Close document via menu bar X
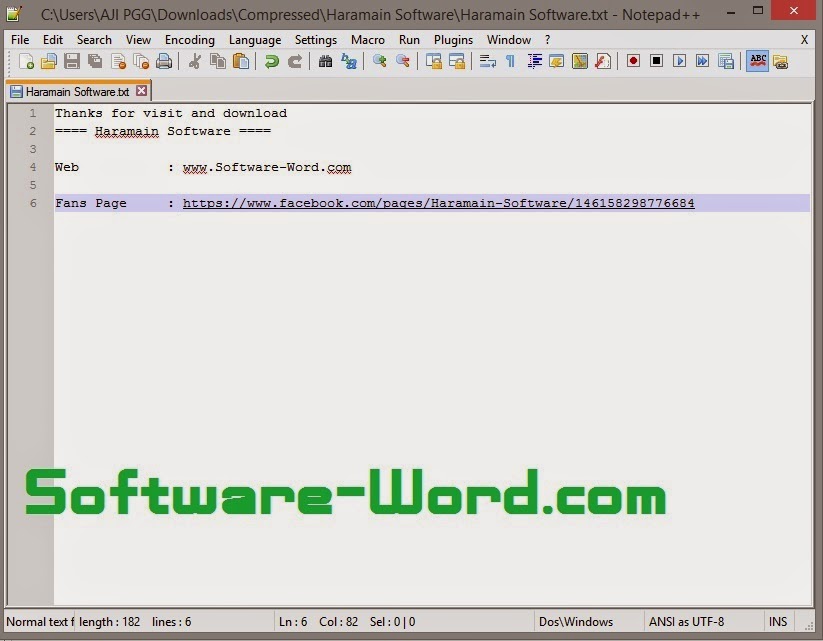This screenshot has height=641, width=823. [804, 40]
